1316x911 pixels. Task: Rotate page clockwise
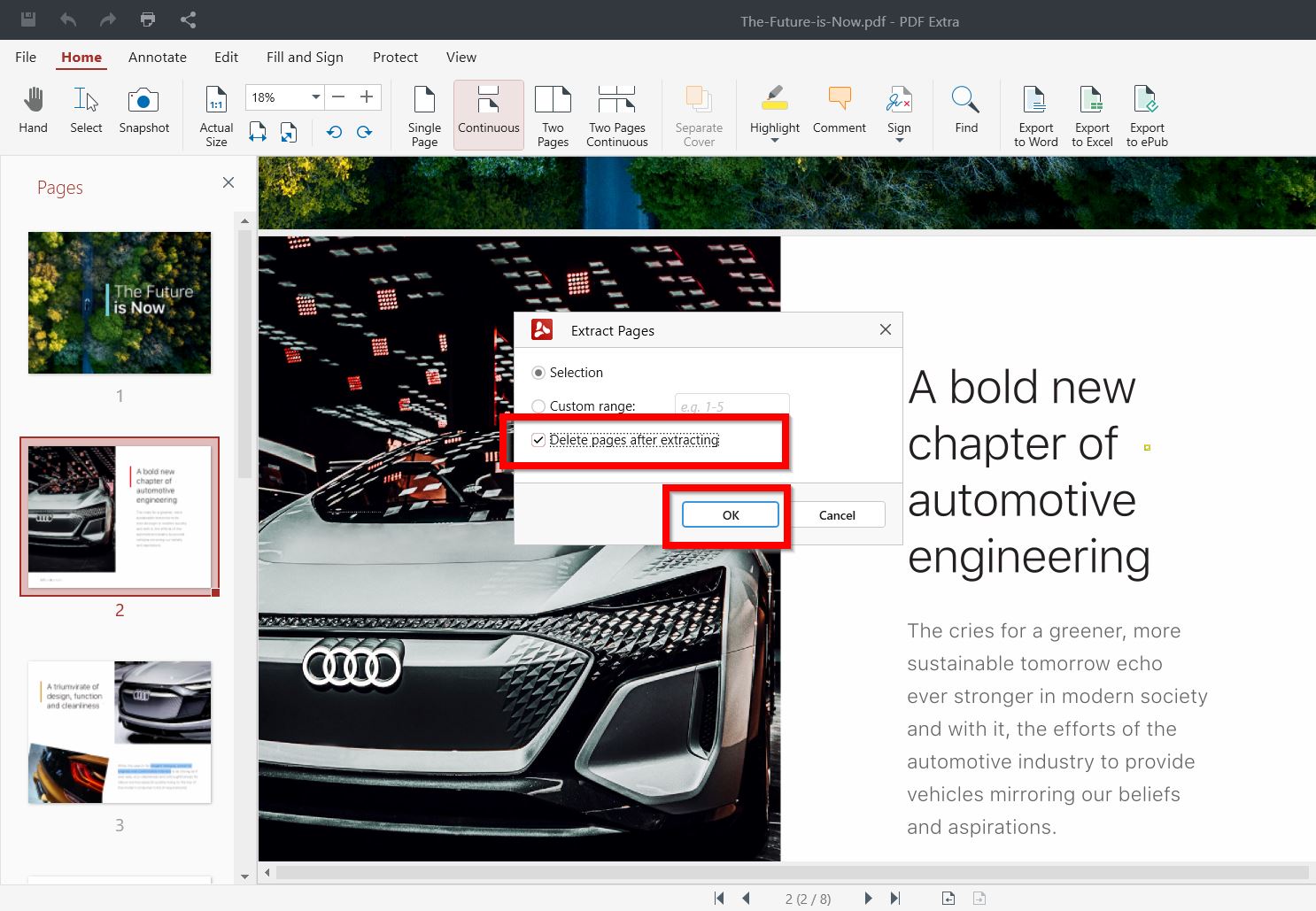[364, 132]
